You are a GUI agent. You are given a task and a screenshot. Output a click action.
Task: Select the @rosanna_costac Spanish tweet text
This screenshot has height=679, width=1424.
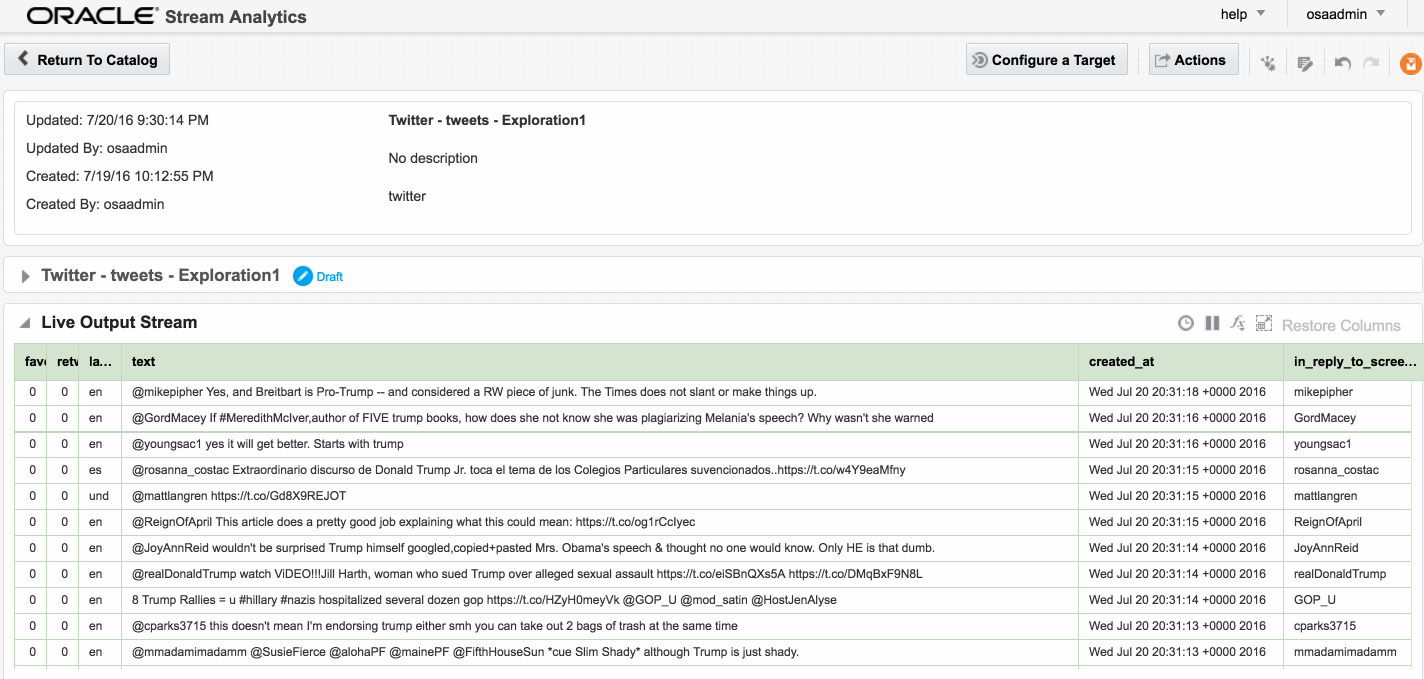[518, 470]
